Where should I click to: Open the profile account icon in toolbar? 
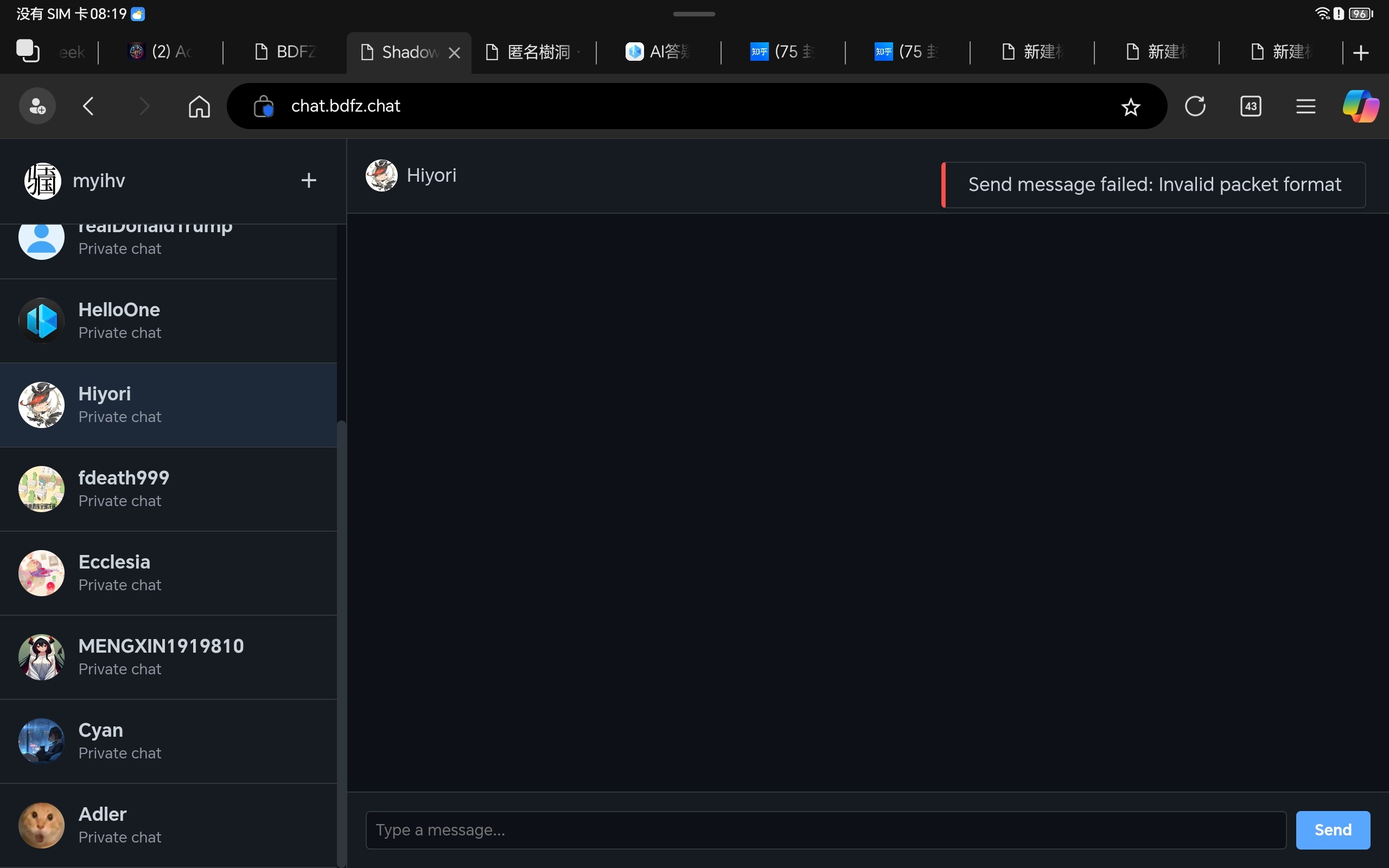(37, 106)
